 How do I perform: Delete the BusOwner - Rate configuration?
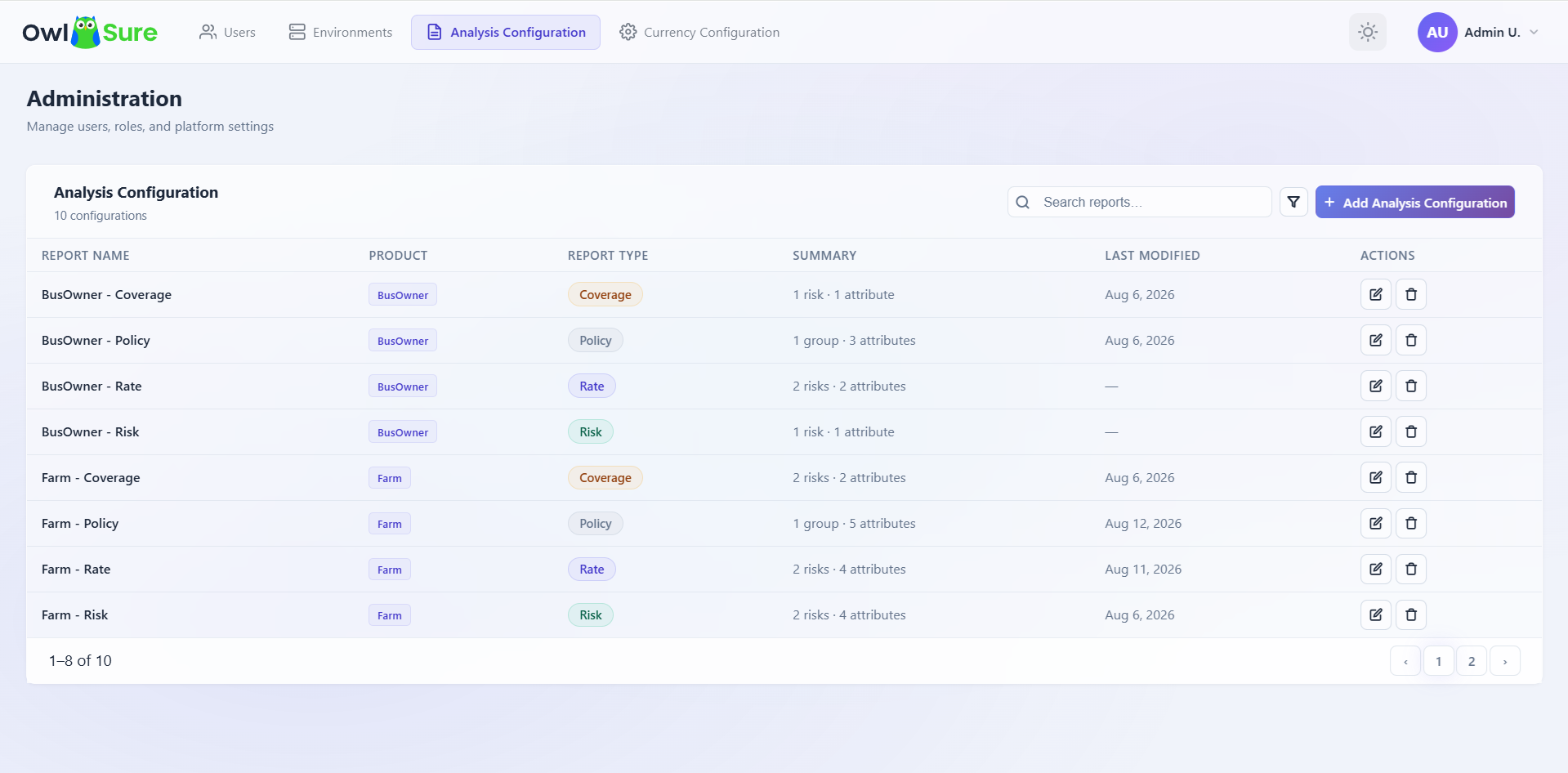click(x=1411, y=386)
